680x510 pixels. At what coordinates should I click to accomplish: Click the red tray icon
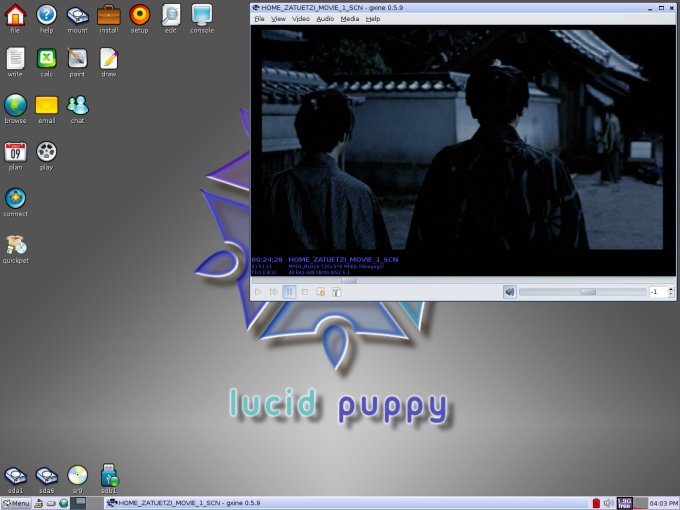[x=596, y=503]
